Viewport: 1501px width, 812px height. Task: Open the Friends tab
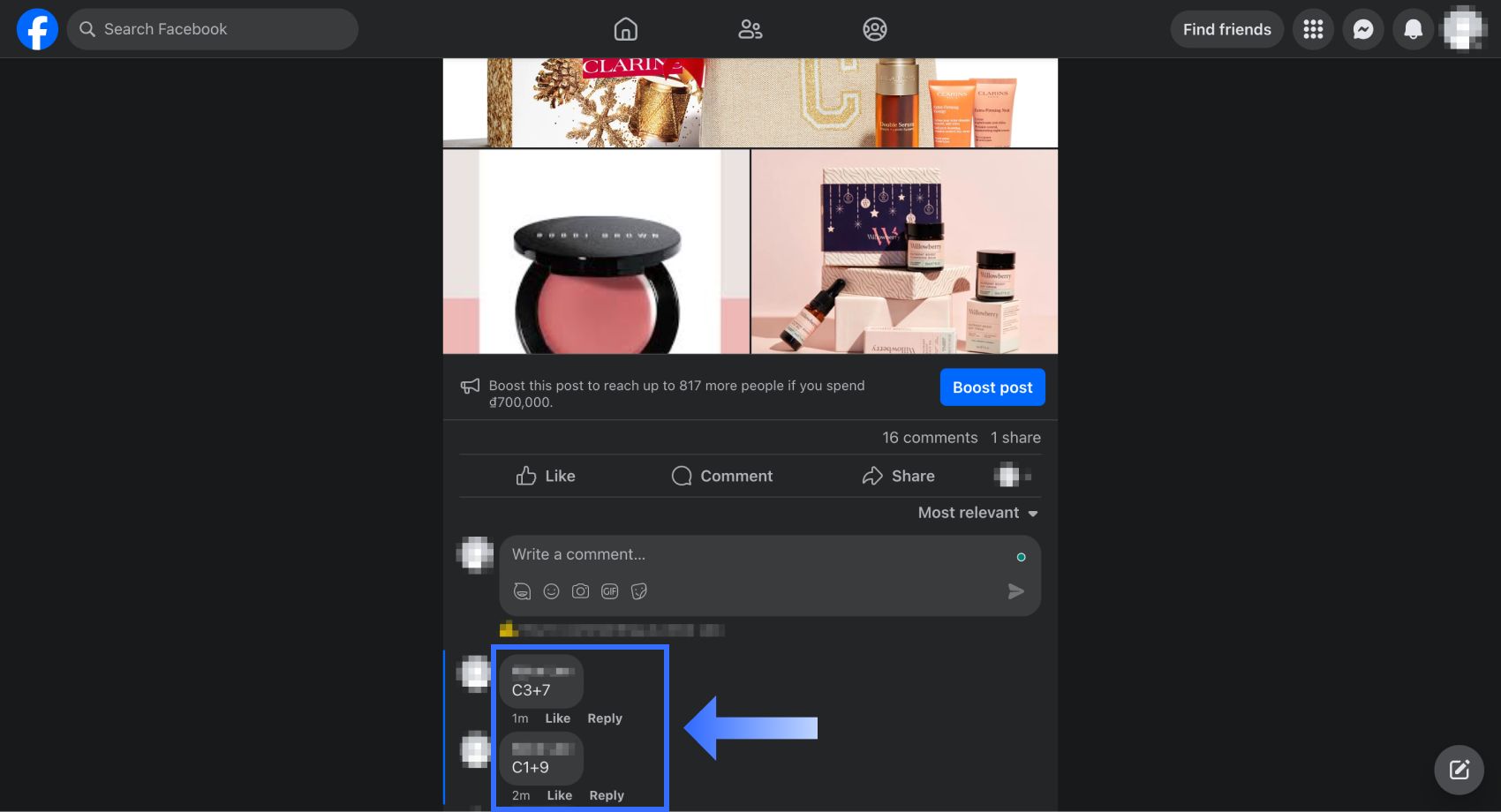point(750,29)
